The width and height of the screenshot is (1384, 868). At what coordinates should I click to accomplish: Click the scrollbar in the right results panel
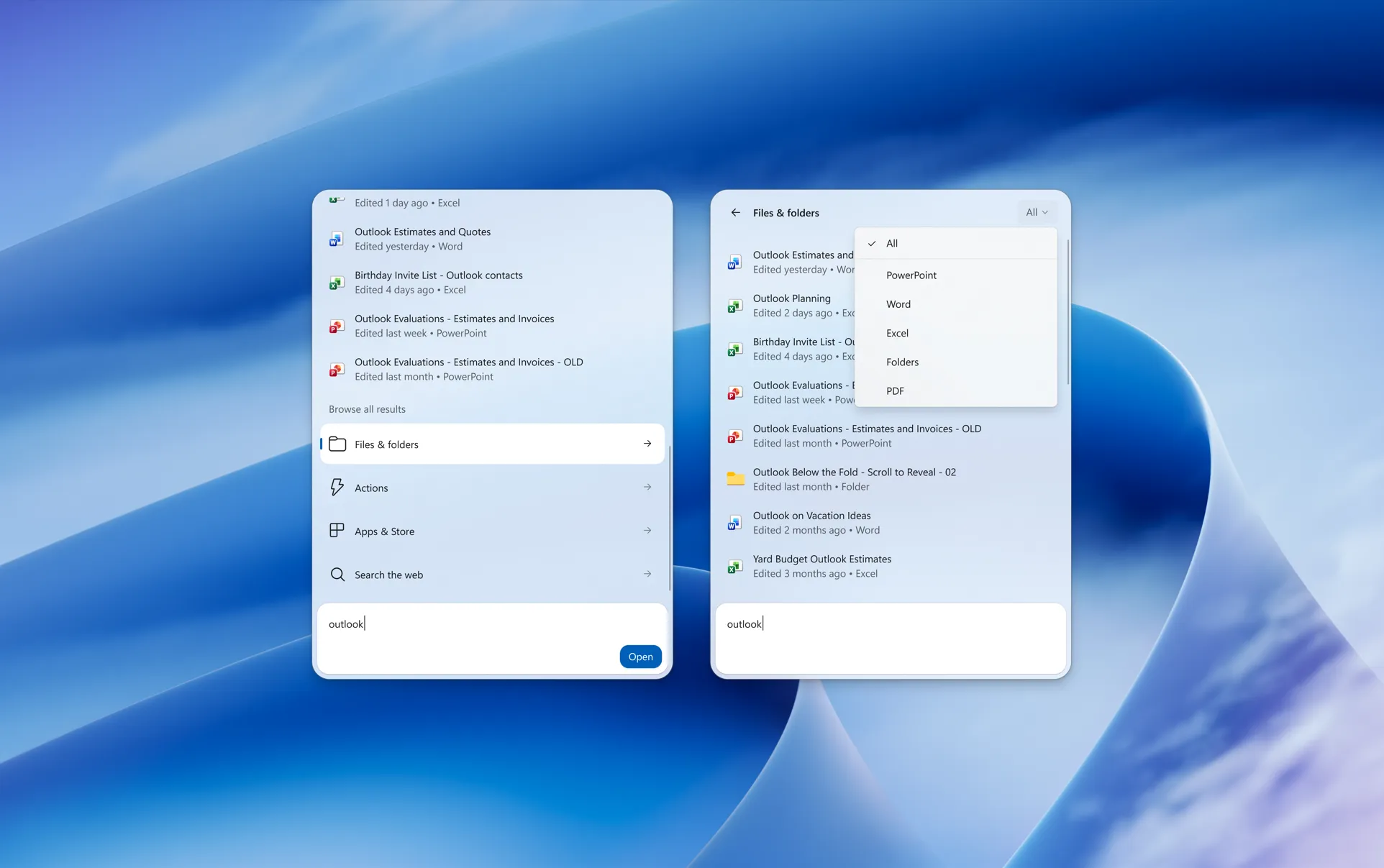pos(1067,312)
